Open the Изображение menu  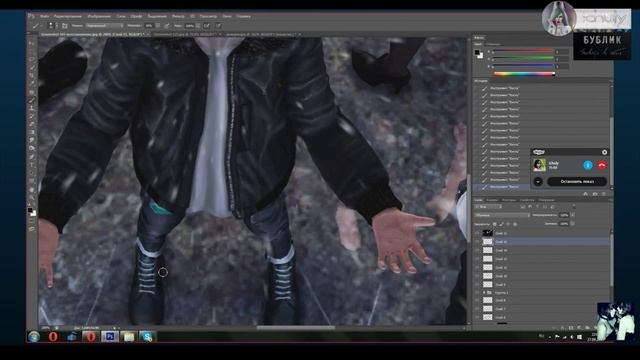99,16
